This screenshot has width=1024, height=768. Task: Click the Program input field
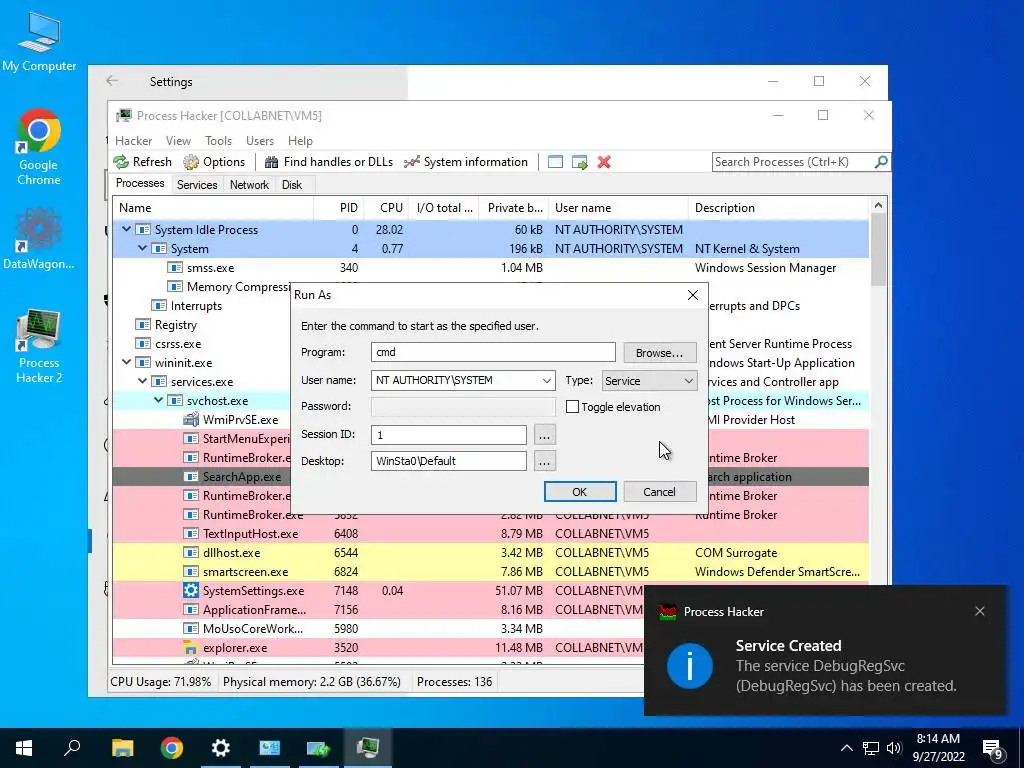[493, 352]
